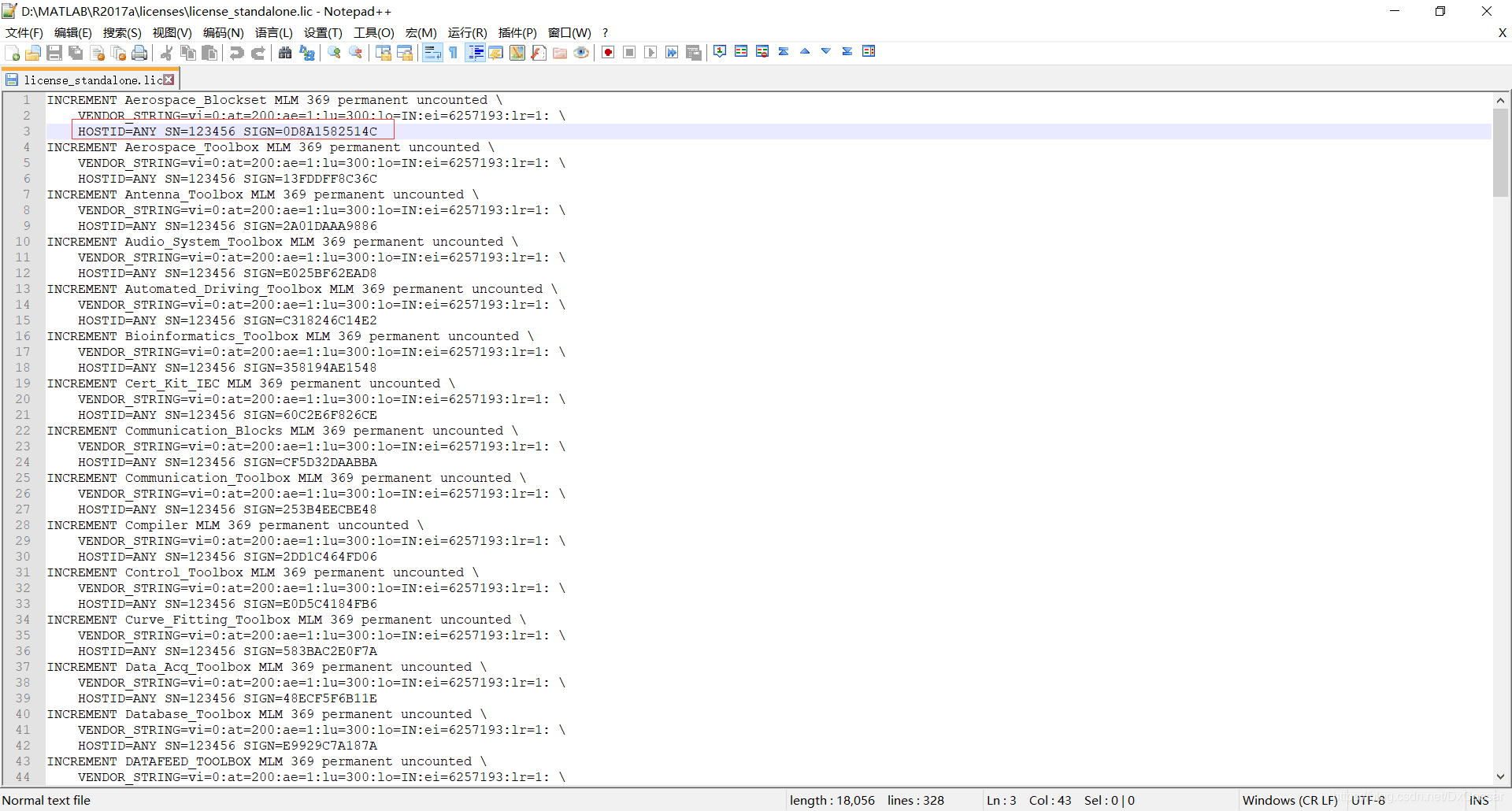Click the Copy toolbar icon
The image size is (1512, 811).
click(188, 53)
